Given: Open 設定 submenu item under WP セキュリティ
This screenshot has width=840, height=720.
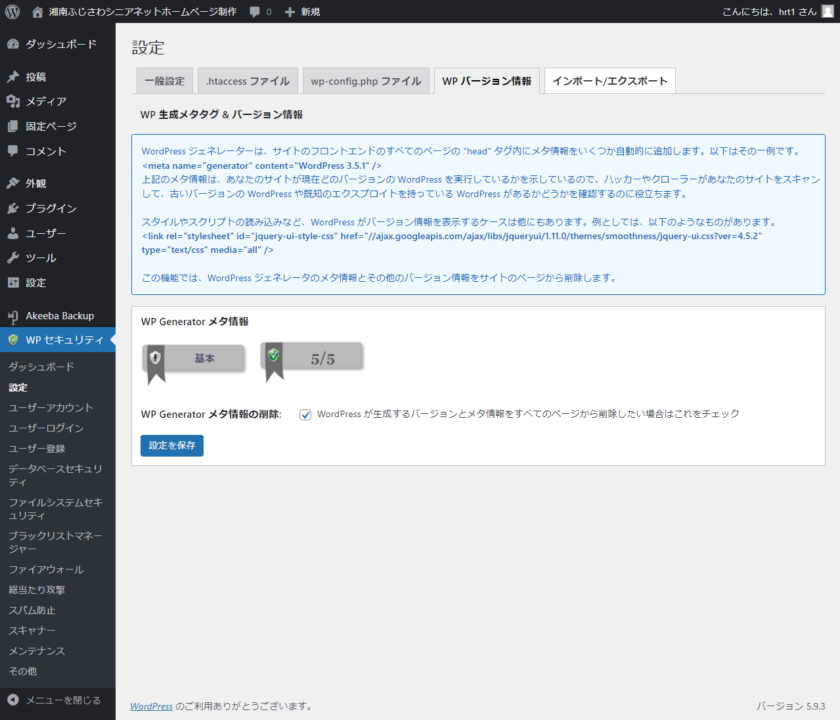Looking at the screenshot, I should click(x=18, y=387).
